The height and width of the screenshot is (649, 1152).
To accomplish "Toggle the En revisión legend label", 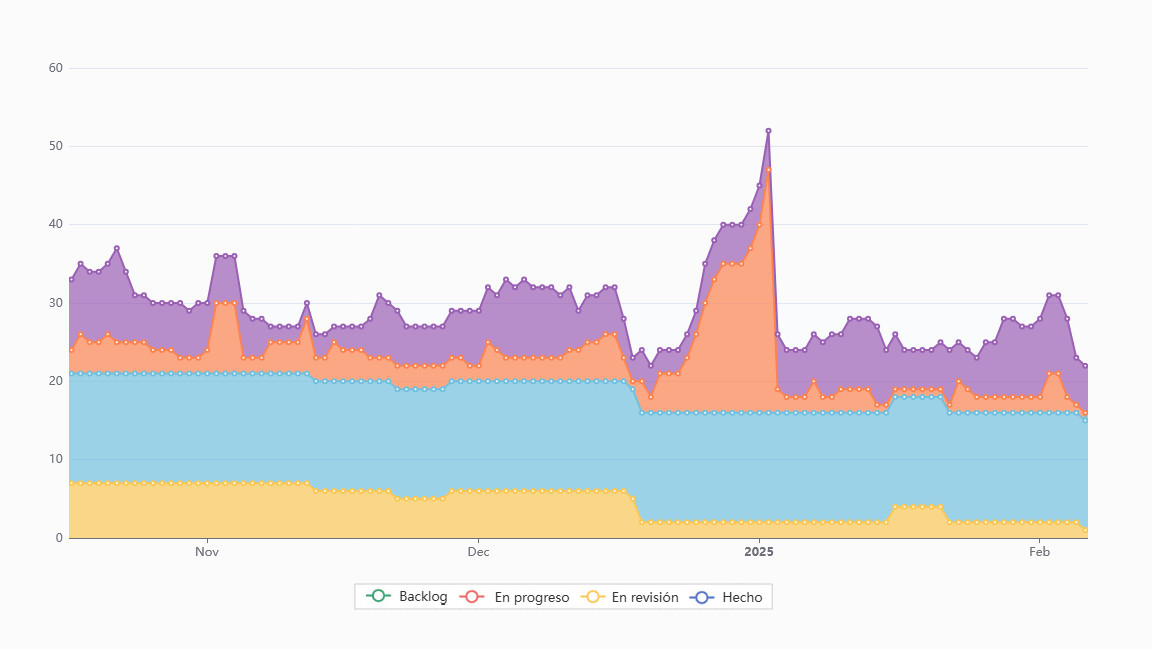I will coord(645,597).
